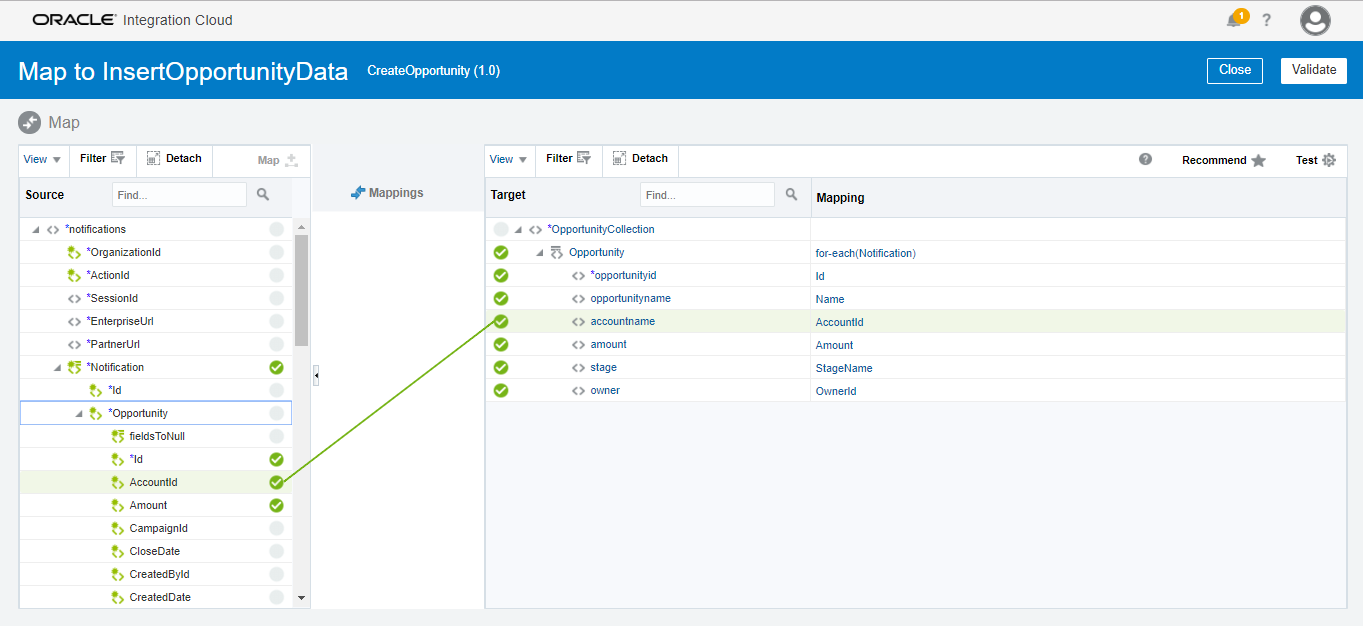Screen dimensions: 1363x626
Task: Click the Target search magnifier icon
Action: pos(791,195)
